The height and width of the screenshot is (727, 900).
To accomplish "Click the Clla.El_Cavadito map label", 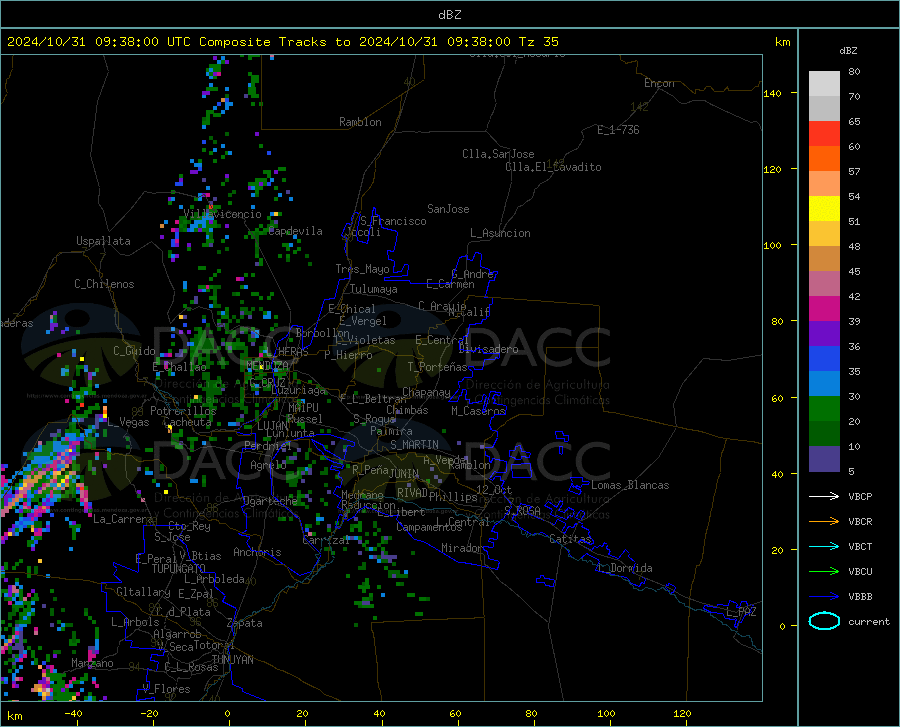I will (553, 167).
